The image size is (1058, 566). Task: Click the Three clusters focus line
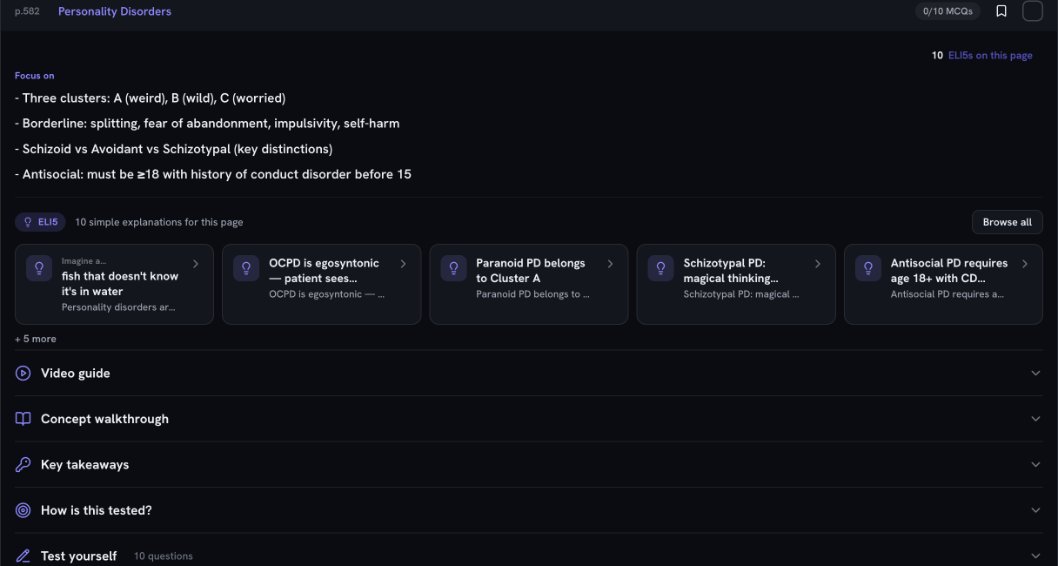150,98
